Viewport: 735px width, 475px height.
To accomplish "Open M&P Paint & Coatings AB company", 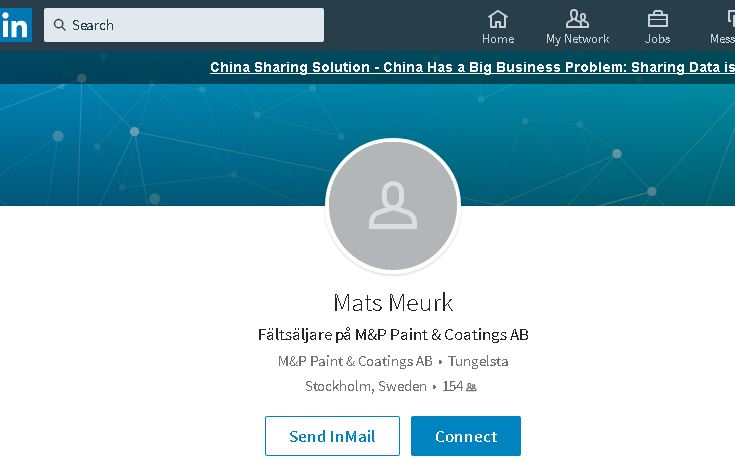I will click(355, 361).
